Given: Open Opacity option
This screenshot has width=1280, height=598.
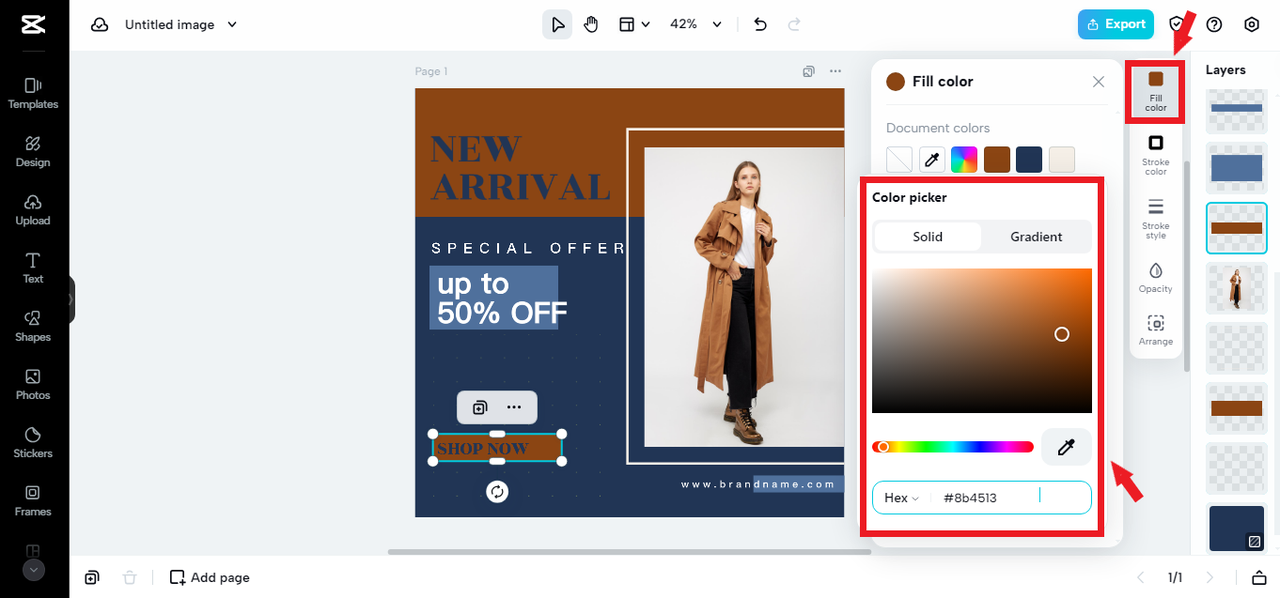Looking at the screenshot, I should (x=1156, y=277).
